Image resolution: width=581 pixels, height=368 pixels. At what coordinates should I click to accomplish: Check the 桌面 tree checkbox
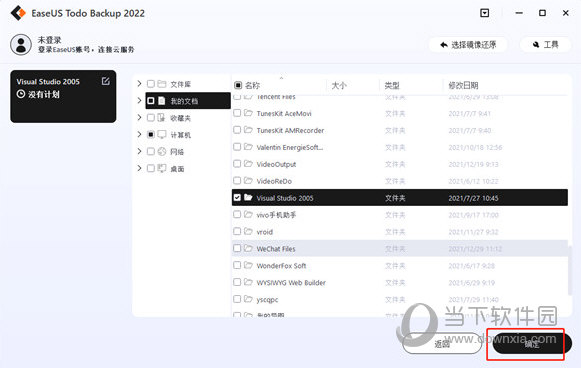(x=151, y=169)
